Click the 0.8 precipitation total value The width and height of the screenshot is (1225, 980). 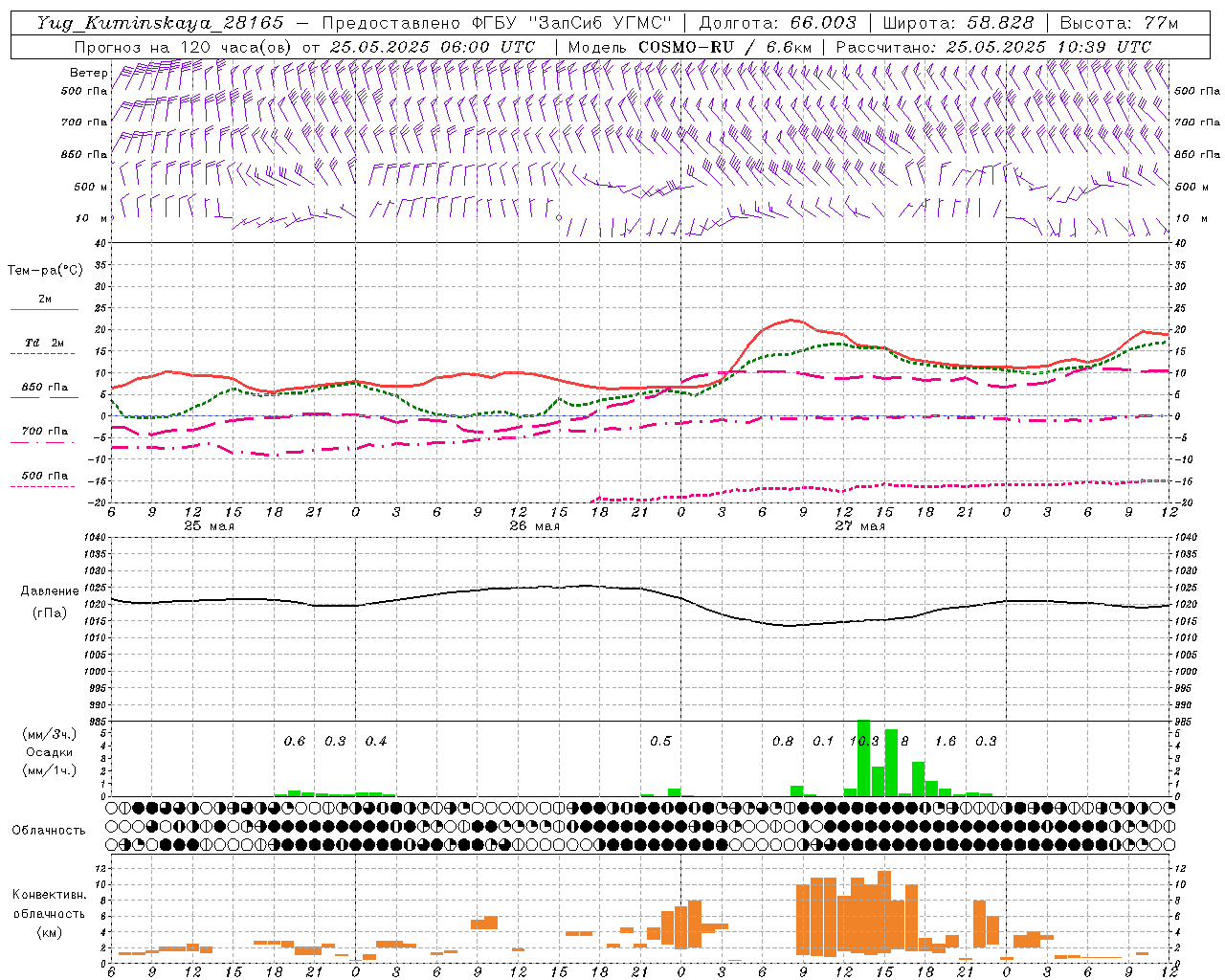pyautogui.click(x=783, y=741)
